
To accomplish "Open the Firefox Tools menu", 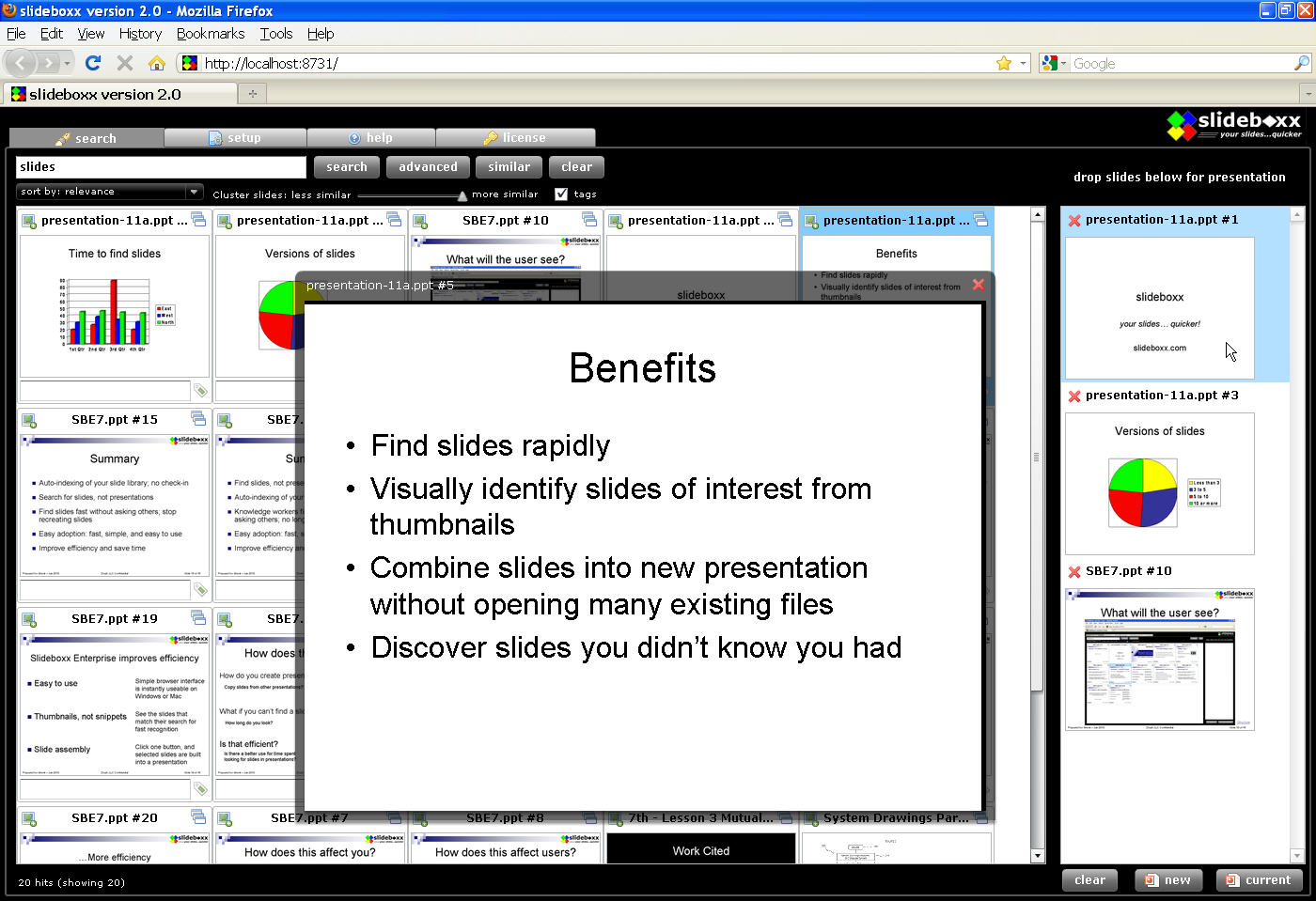I will pyautogui.click(x=276, y=34).
